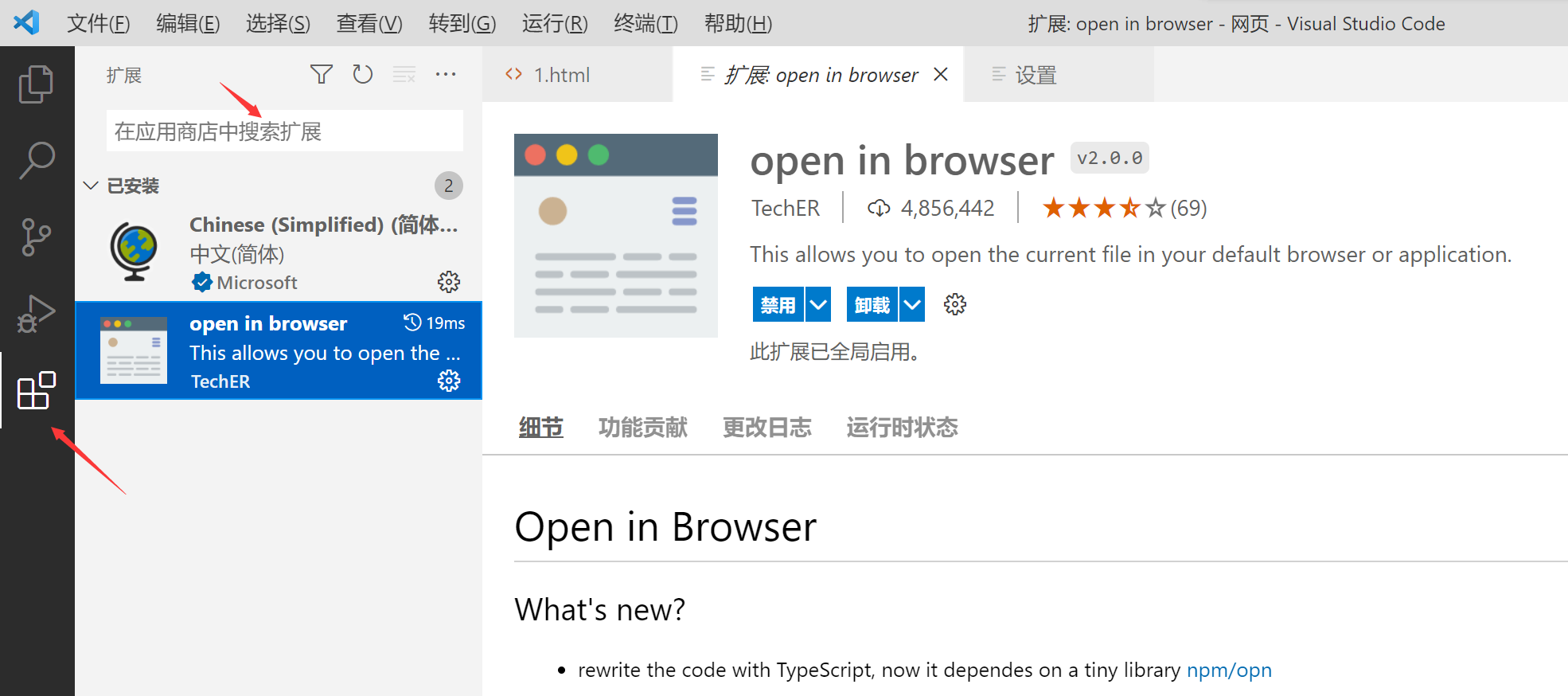Open the 帮助(H) menu

(x=738, y=24)
